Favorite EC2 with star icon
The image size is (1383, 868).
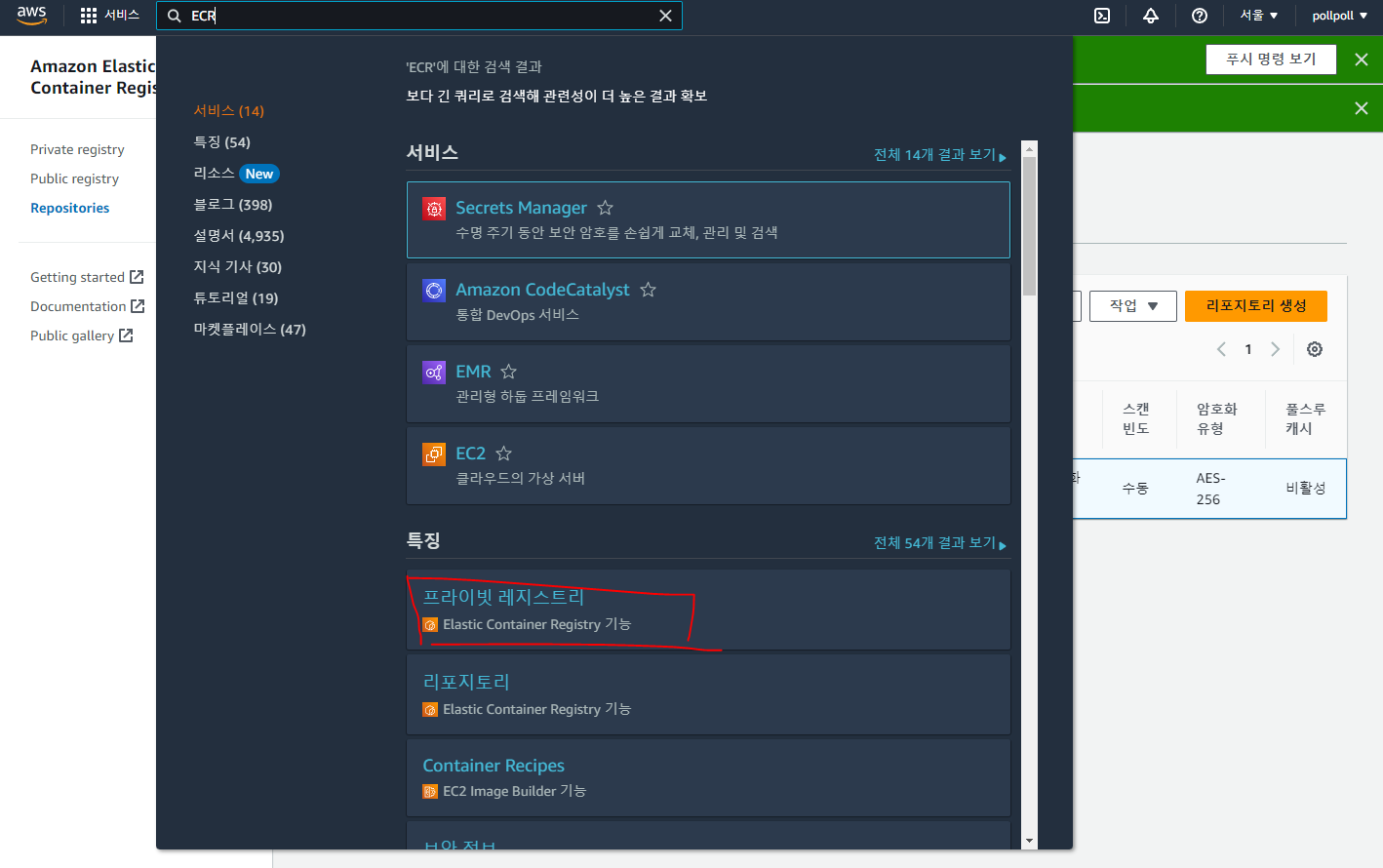pos(503,454)
